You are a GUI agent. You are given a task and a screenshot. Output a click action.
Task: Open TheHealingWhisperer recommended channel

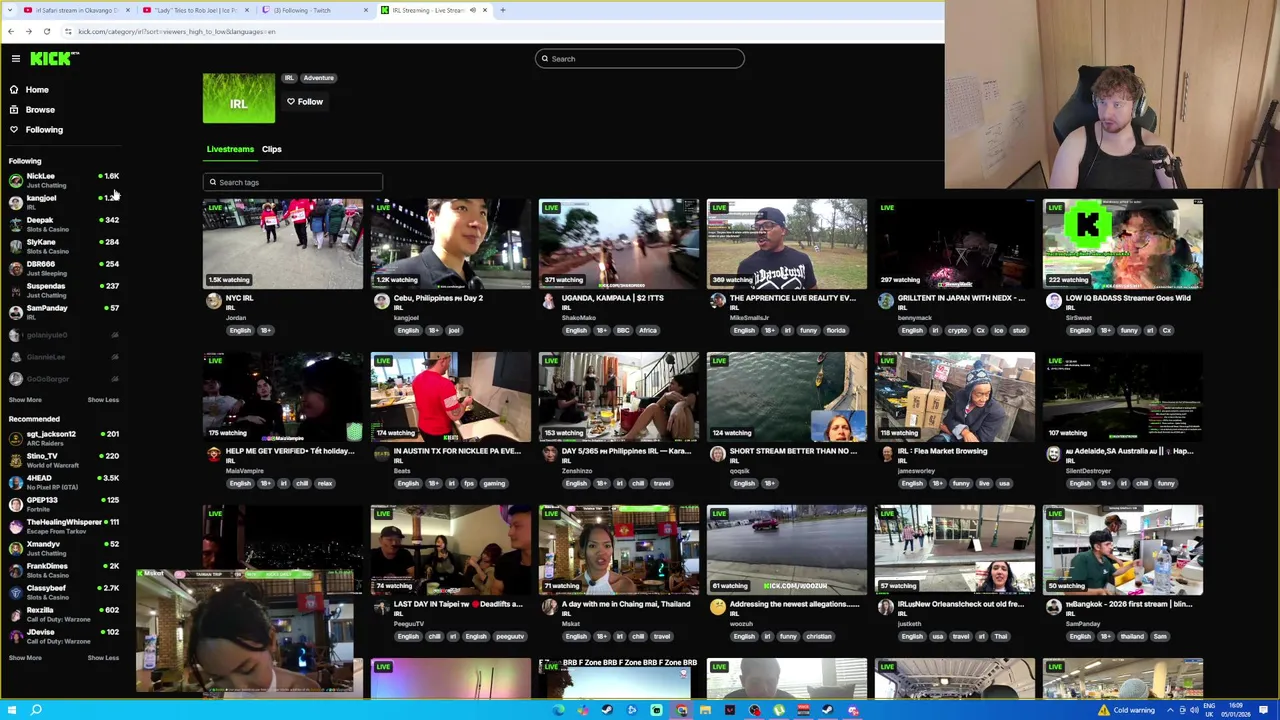coord(63,526)
